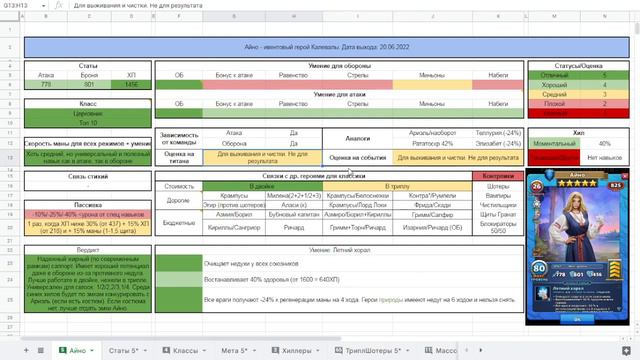The height and width of the screenshot is (360, 640).
Task: Open the Мета 5* tab dropdown arrow
Action: coord(254,351)
